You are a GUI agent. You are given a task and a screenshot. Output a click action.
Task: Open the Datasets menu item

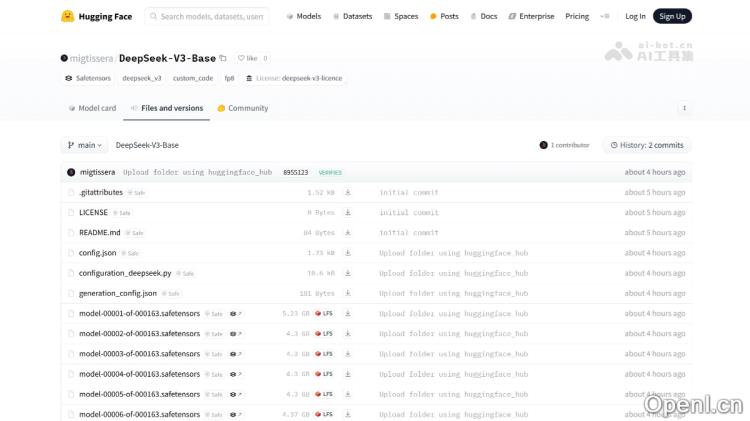tap(353, 16)
